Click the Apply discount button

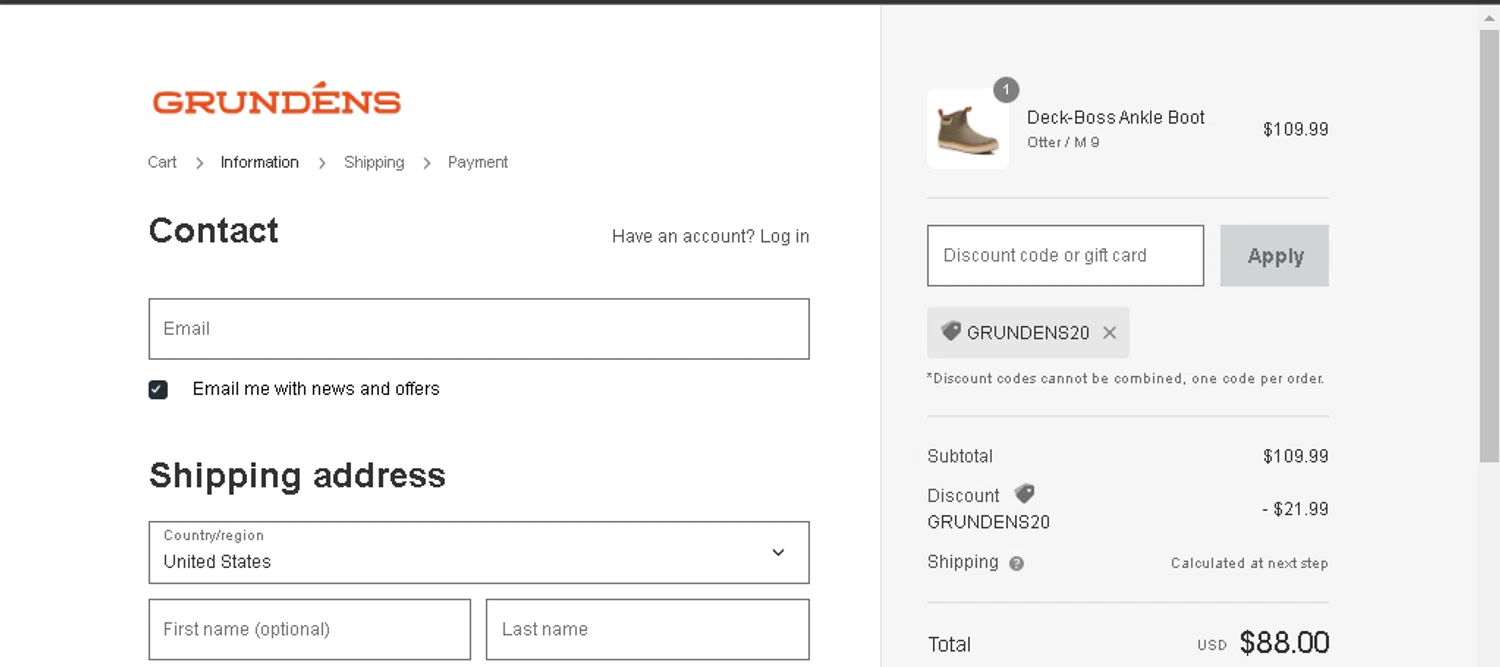coord(1275,256)
